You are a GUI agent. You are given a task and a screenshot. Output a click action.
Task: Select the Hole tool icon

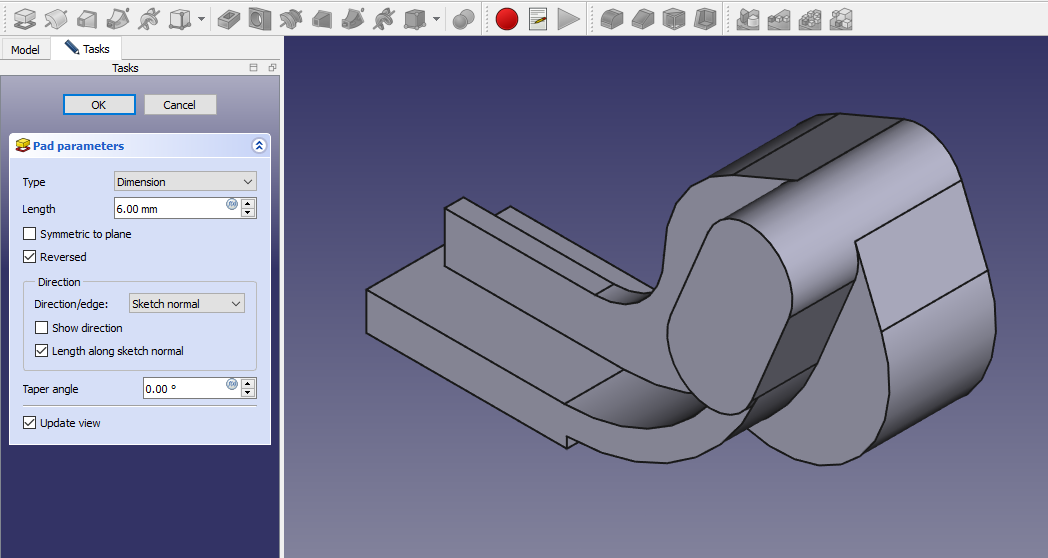point(259,18)
